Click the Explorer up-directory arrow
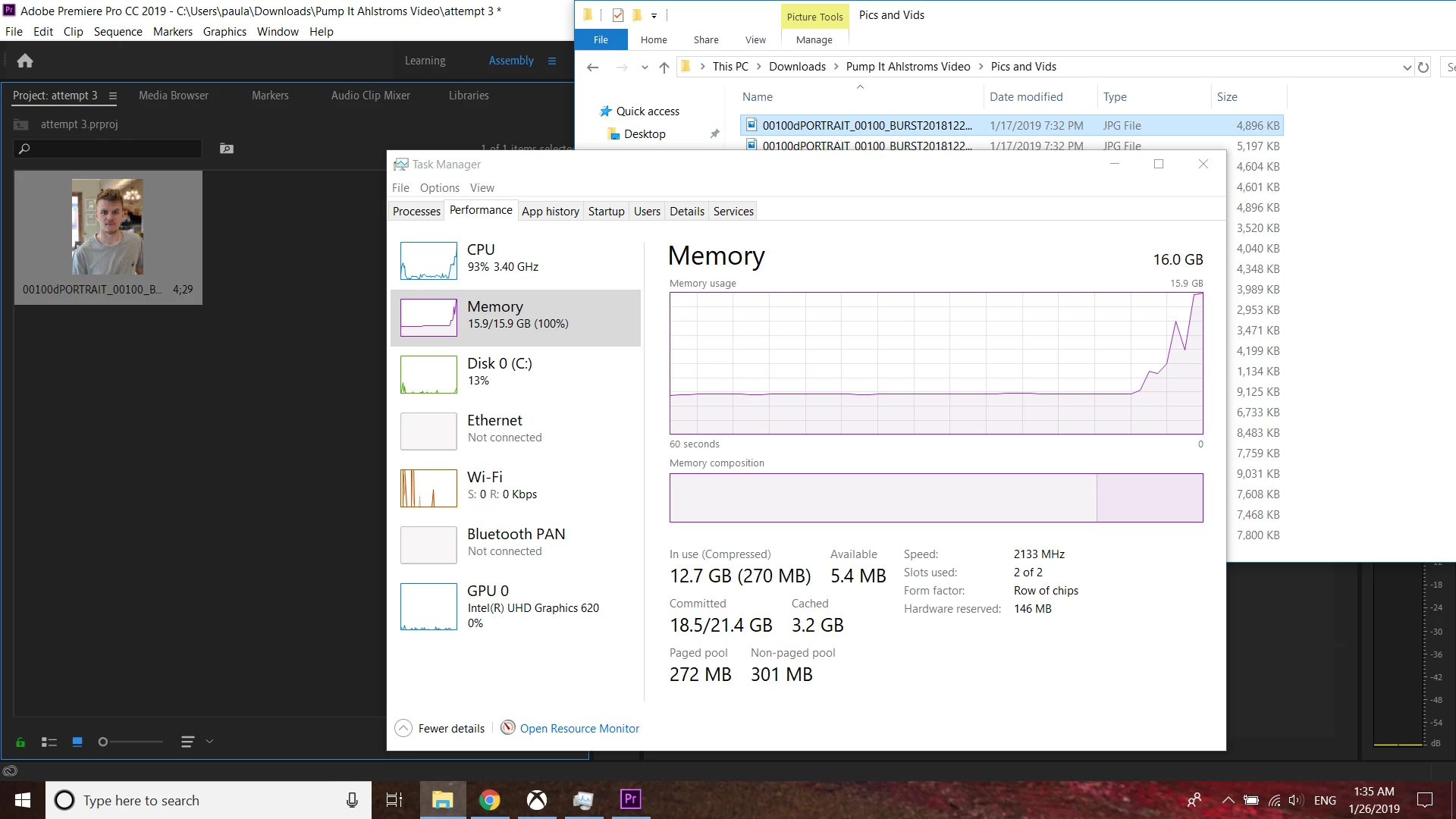Image resolution: width=1456 pixels, height=819 pixels. (664, 67)
